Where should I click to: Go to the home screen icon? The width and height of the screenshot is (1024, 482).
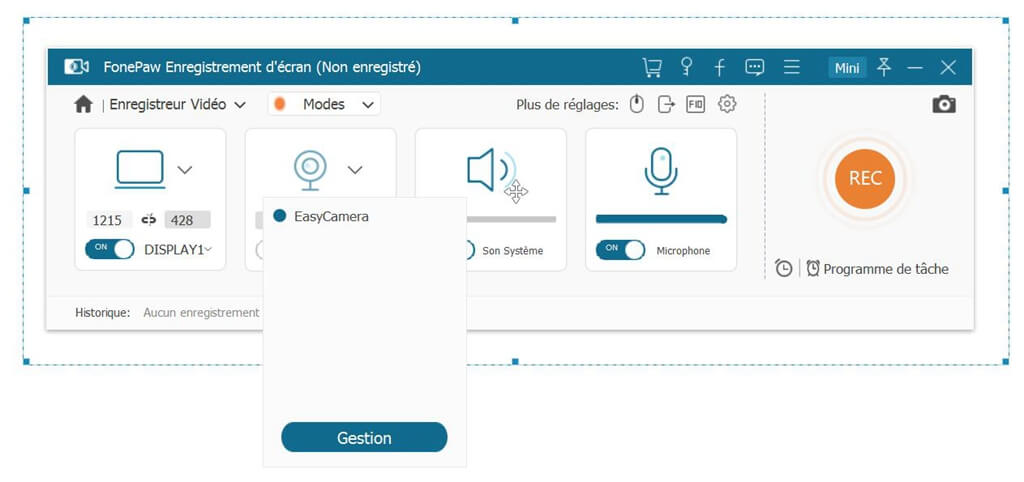coord(83,104)
